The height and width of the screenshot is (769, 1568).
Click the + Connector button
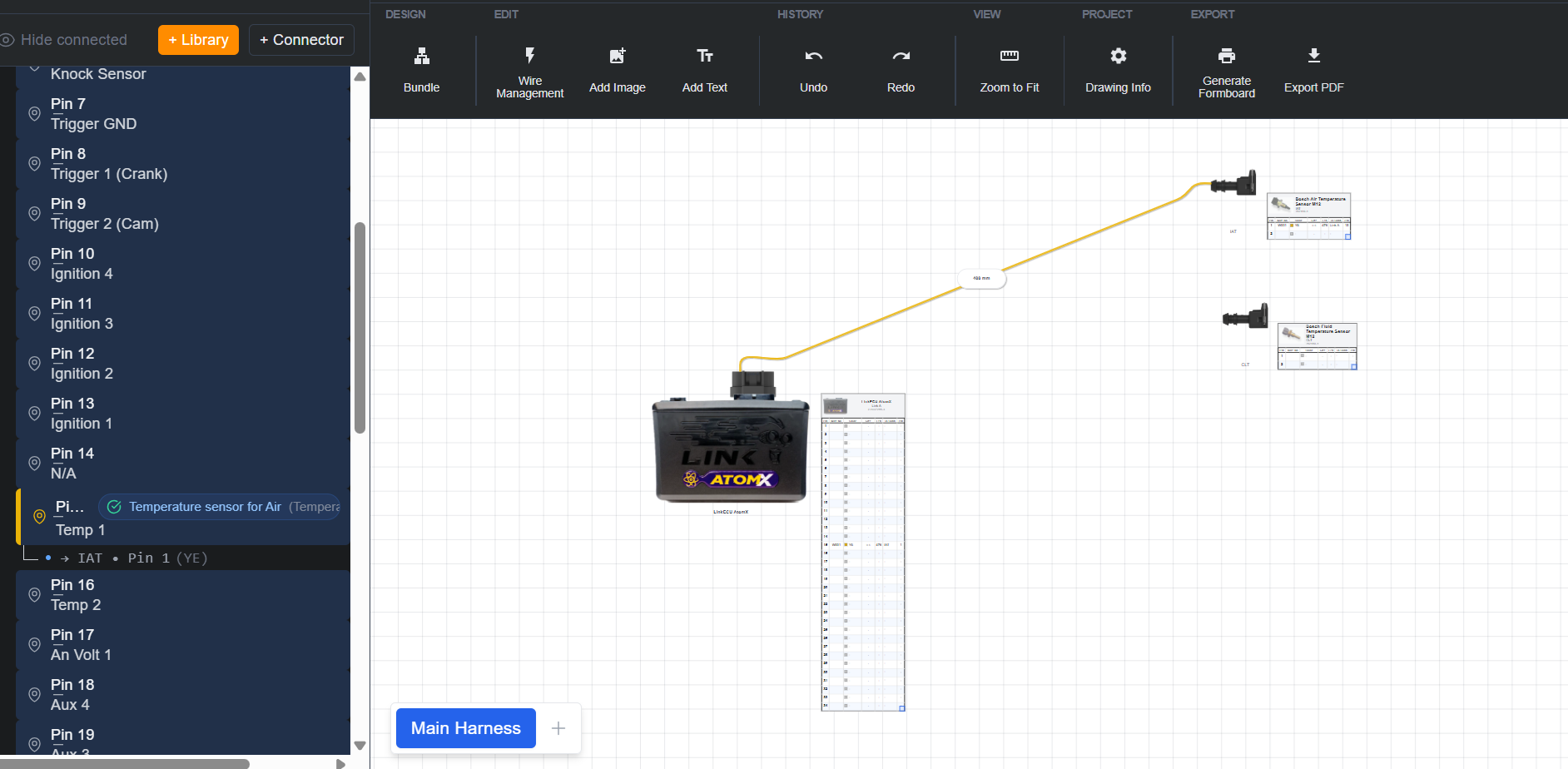(x=301, y=40)
